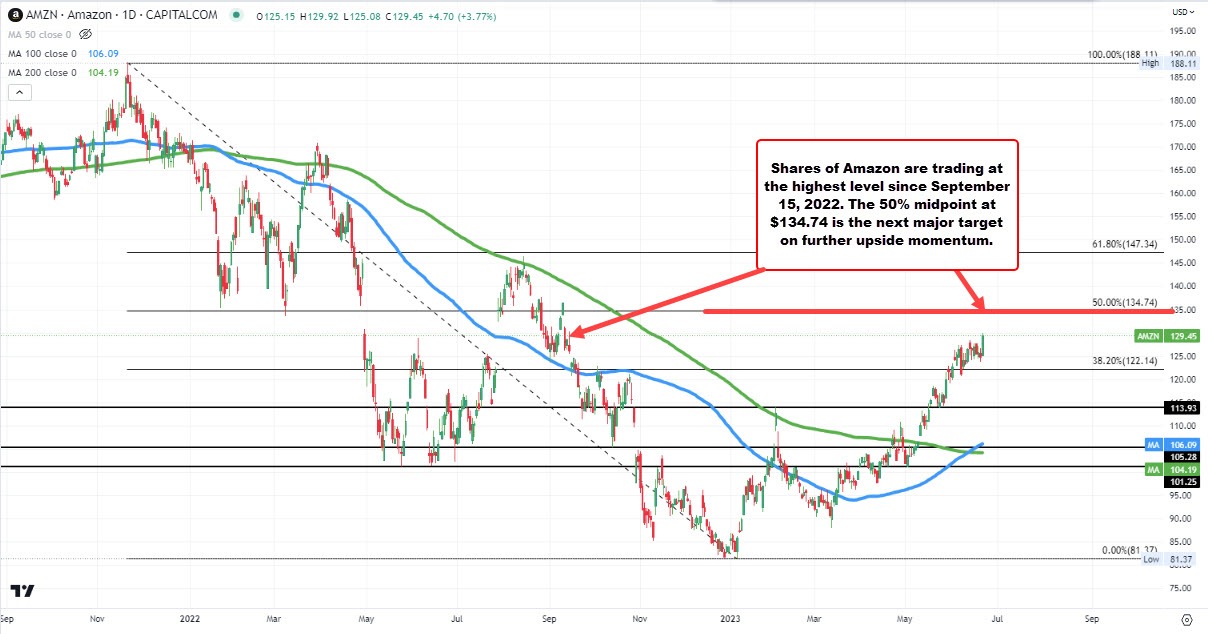Image resolution: width=1208 pixels, height=634 pixels.
Task: Collapse the indicator legend with the arrow
Action: [19, 93]
